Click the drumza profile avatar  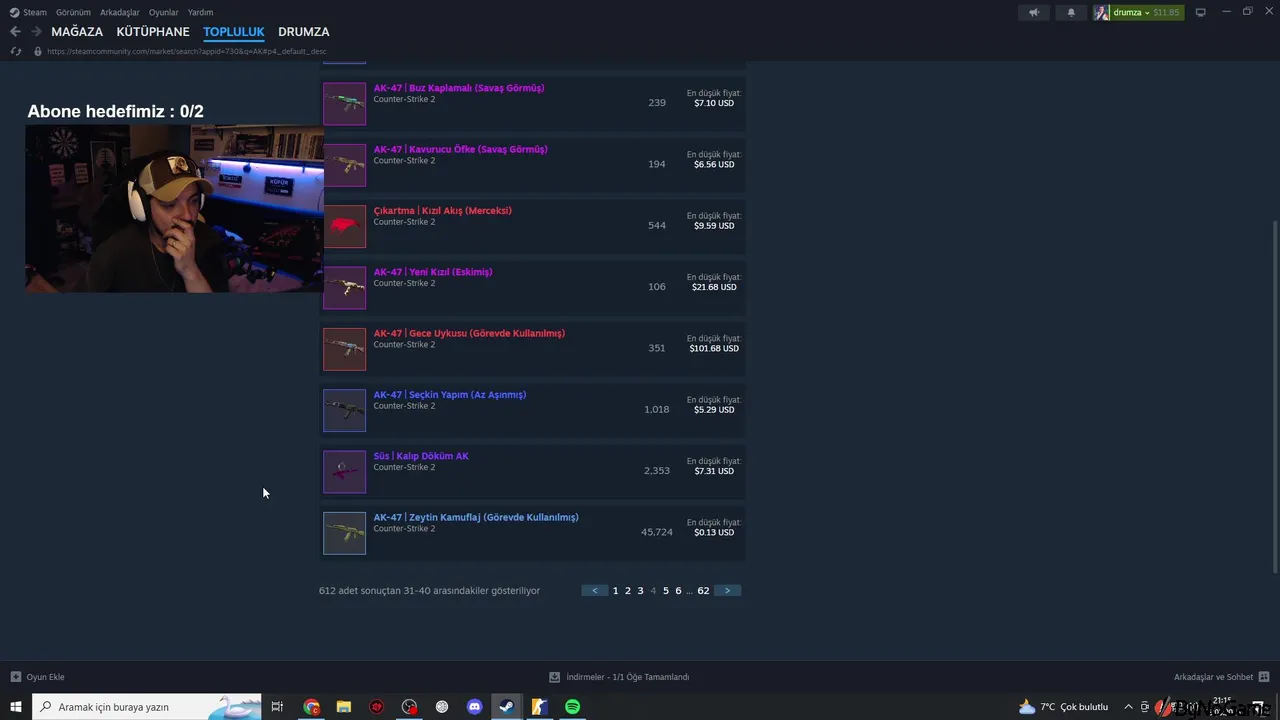pyautogui.click(x=1101, y=12)
